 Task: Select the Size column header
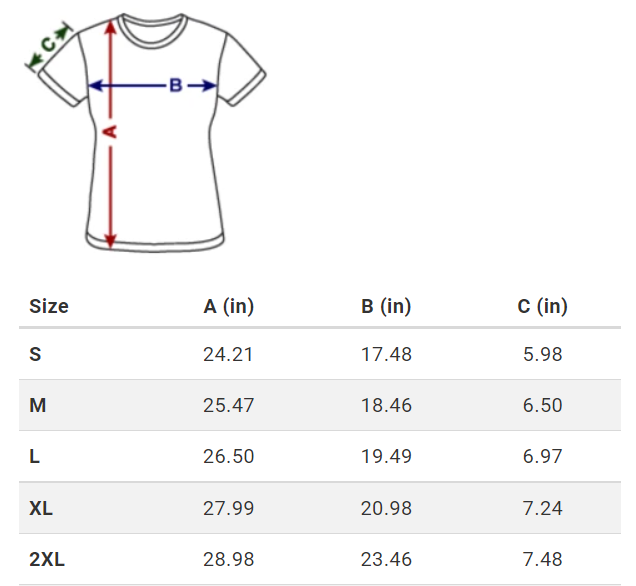[49, 306]
